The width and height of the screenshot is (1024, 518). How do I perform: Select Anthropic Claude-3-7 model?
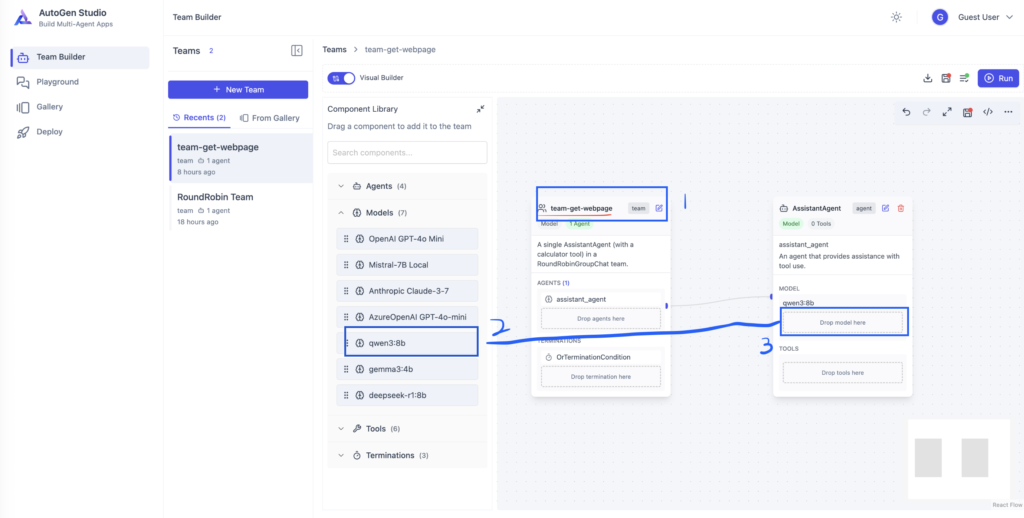[408, 291]
